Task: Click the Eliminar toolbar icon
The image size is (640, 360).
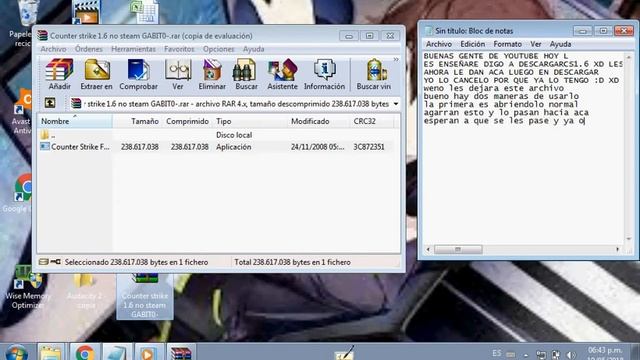Action: tap(212, 74)
